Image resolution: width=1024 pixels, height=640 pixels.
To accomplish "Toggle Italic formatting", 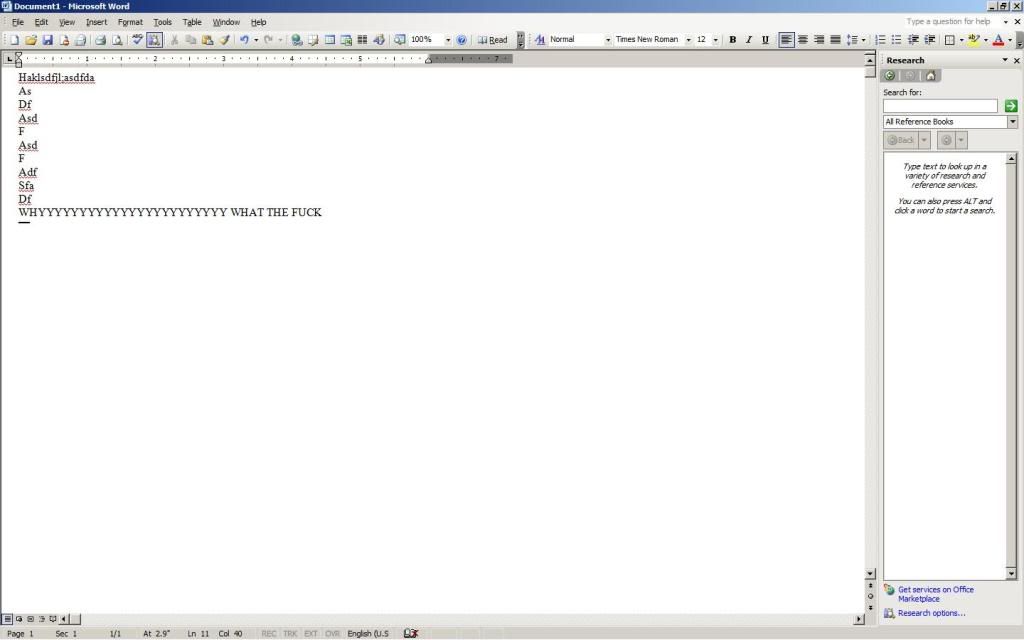I will [748, 40].
